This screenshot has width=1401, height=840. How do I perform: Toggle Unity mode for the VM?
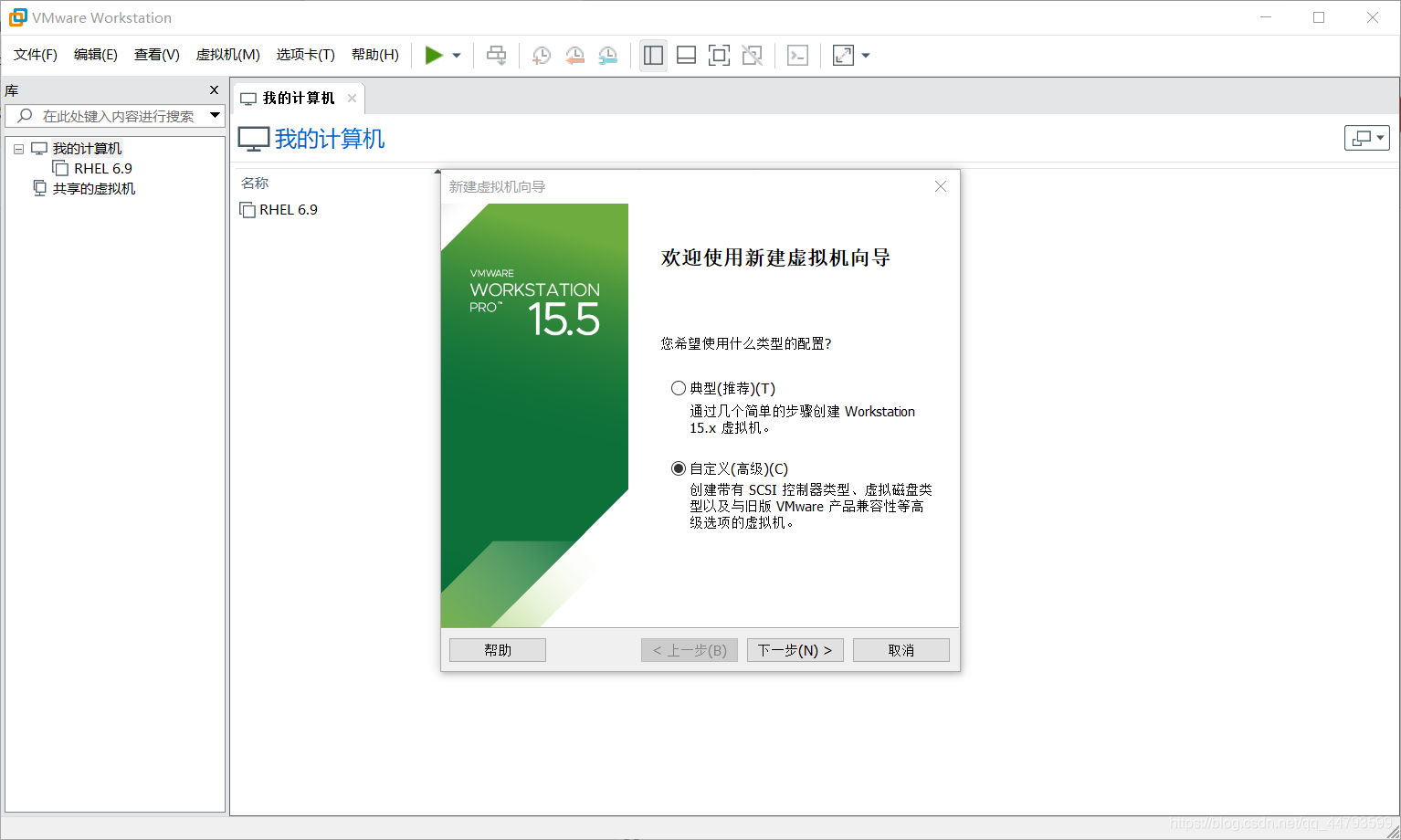coord(752,55)
